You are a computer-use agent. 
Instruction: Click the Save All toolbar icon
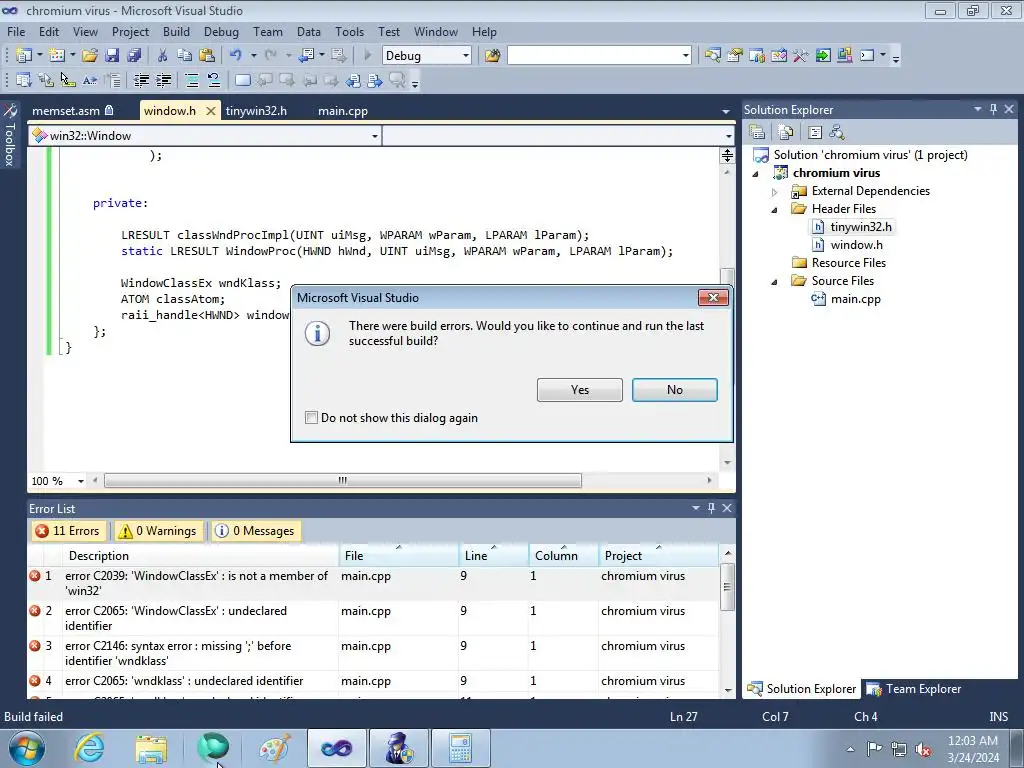[x=134, y=56]
